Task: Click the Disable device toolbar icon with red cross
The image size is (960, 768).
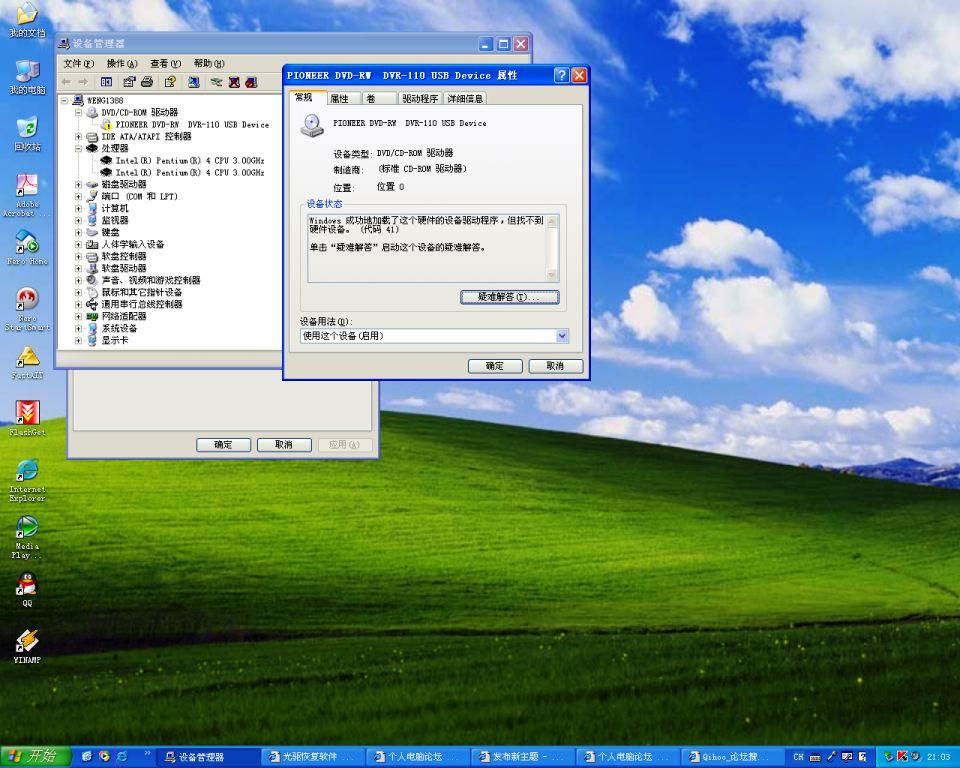Action: (x=234, y=82)
